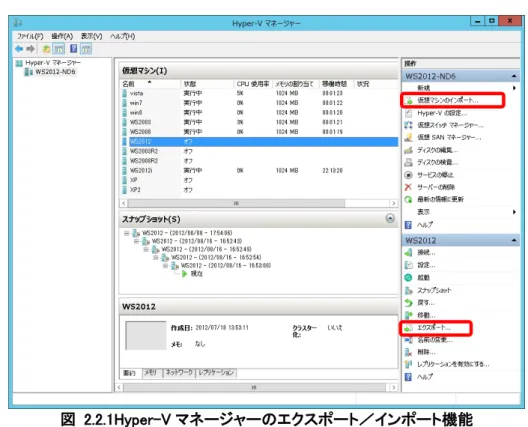Viewport: 528px width, 427px height.
Task: Open the 新規 submenu in actions
Action: coord(460,88)
